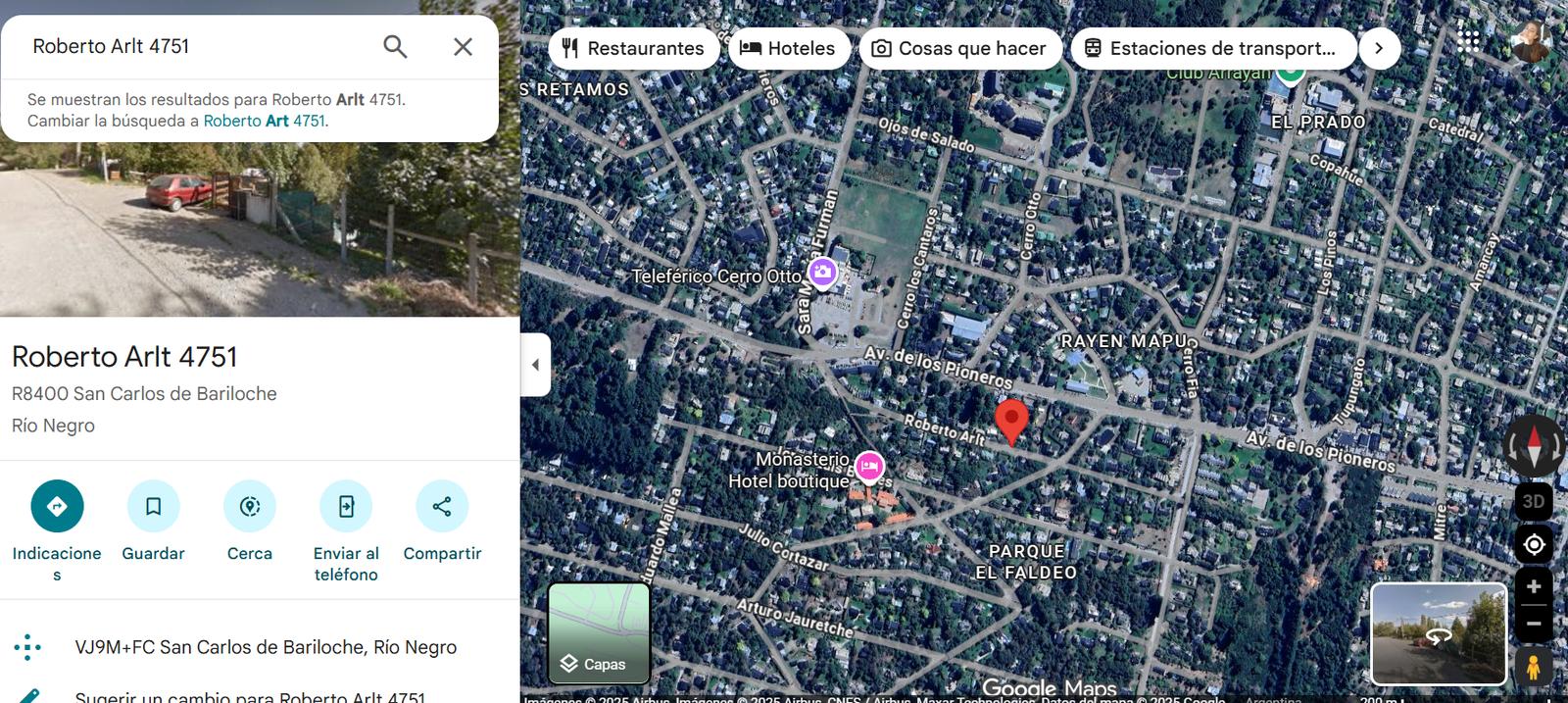Zoom in with the plus button
This screenshot has width=1568, height=703.
tap(1534, 587)
